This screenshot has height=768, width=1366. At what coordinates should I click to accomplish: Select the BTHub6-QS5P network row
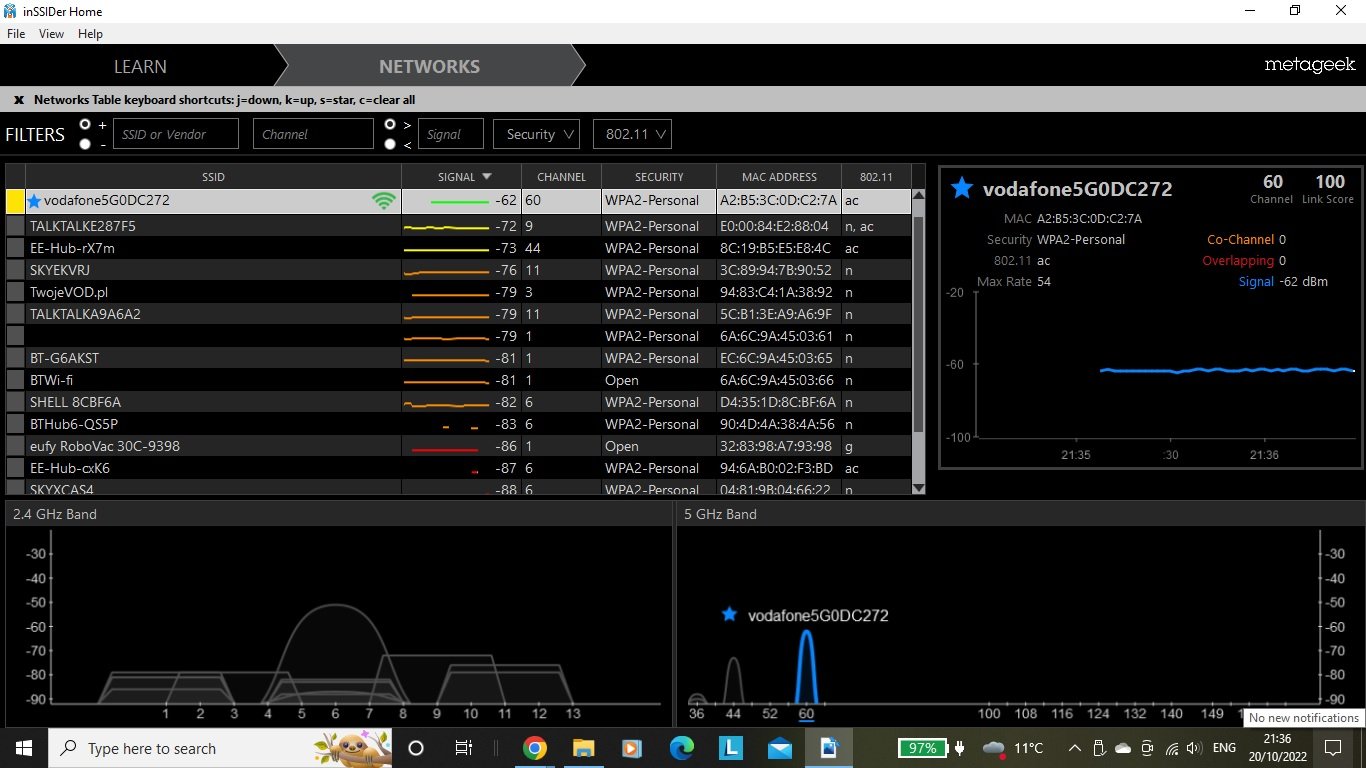459,424
